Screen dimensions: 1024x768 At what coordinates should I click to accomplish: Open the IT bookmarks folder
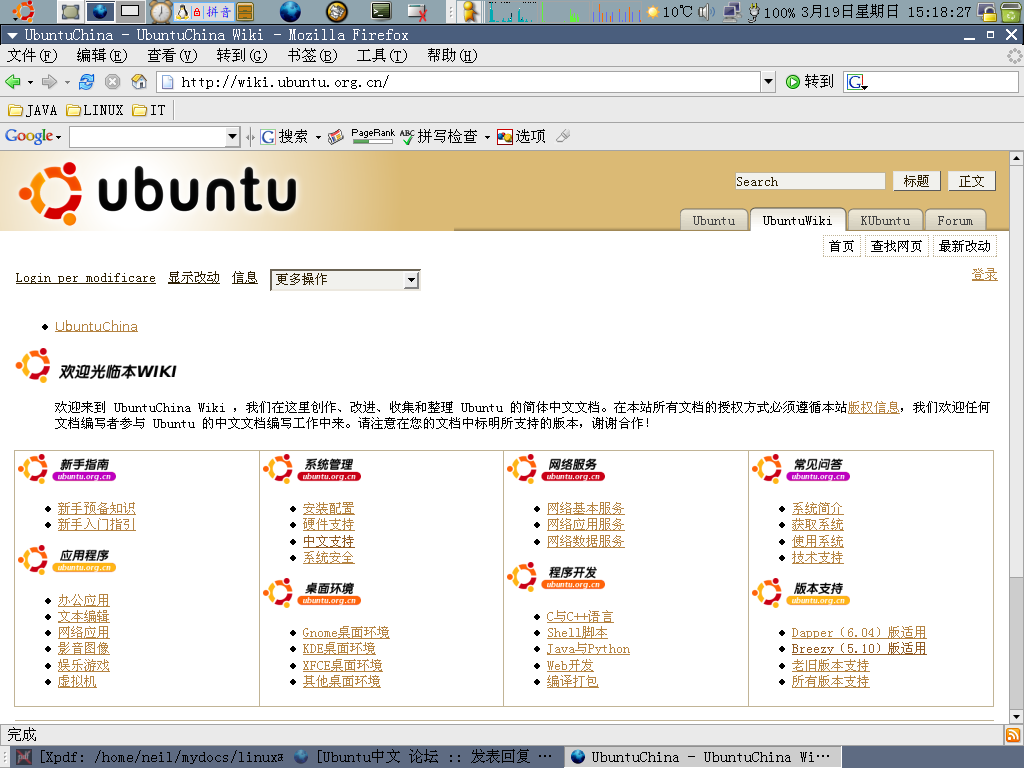pyautogui.click(x=149, y=110)
